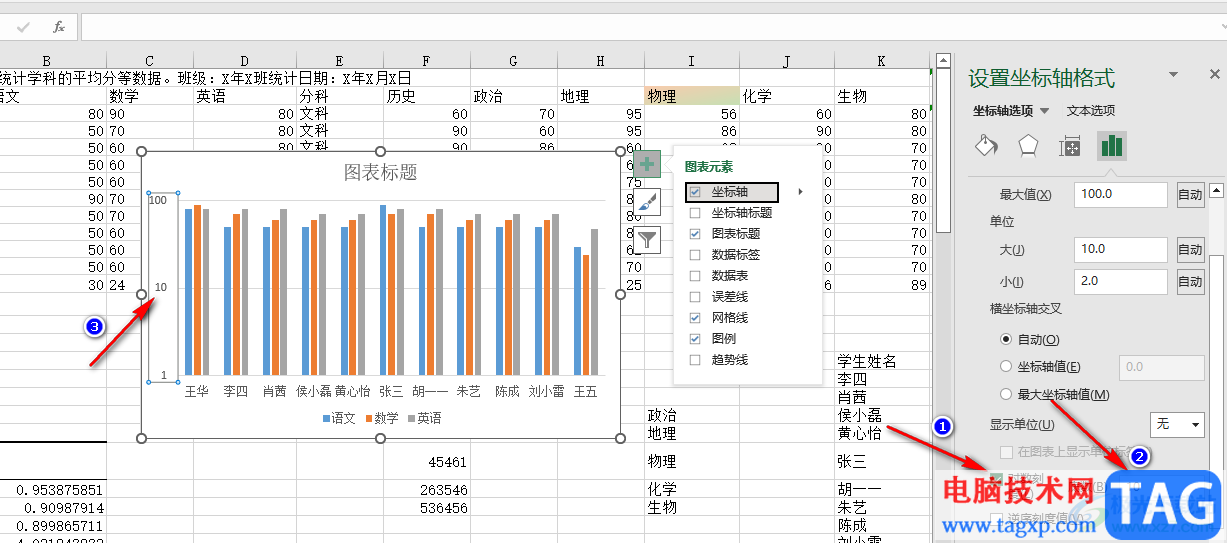Click the minor unit field showing 2.0
This screenshot has width=1227, height=543.
coord(1121,282)
